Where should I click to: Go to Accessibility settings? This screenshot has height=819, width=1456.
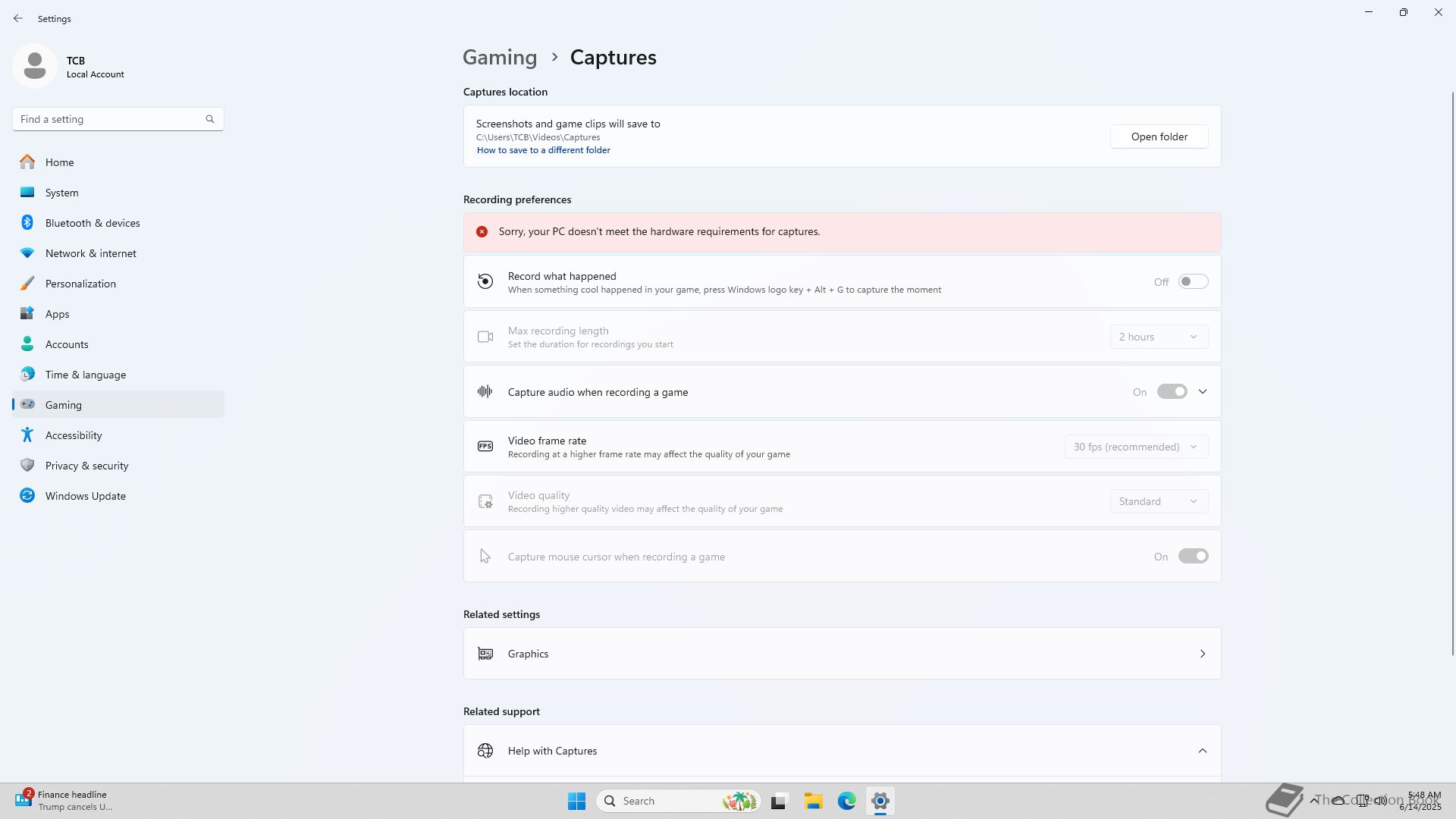click(x=74, y=435)
